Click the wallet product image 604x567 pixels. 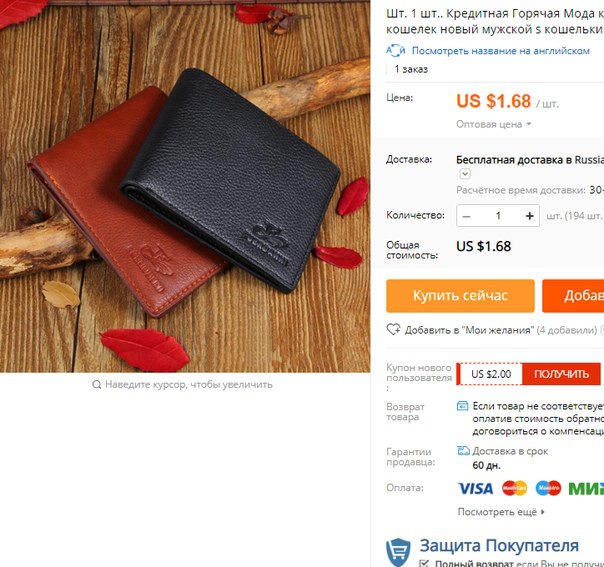pyautogui.click(x=185, y=186)
